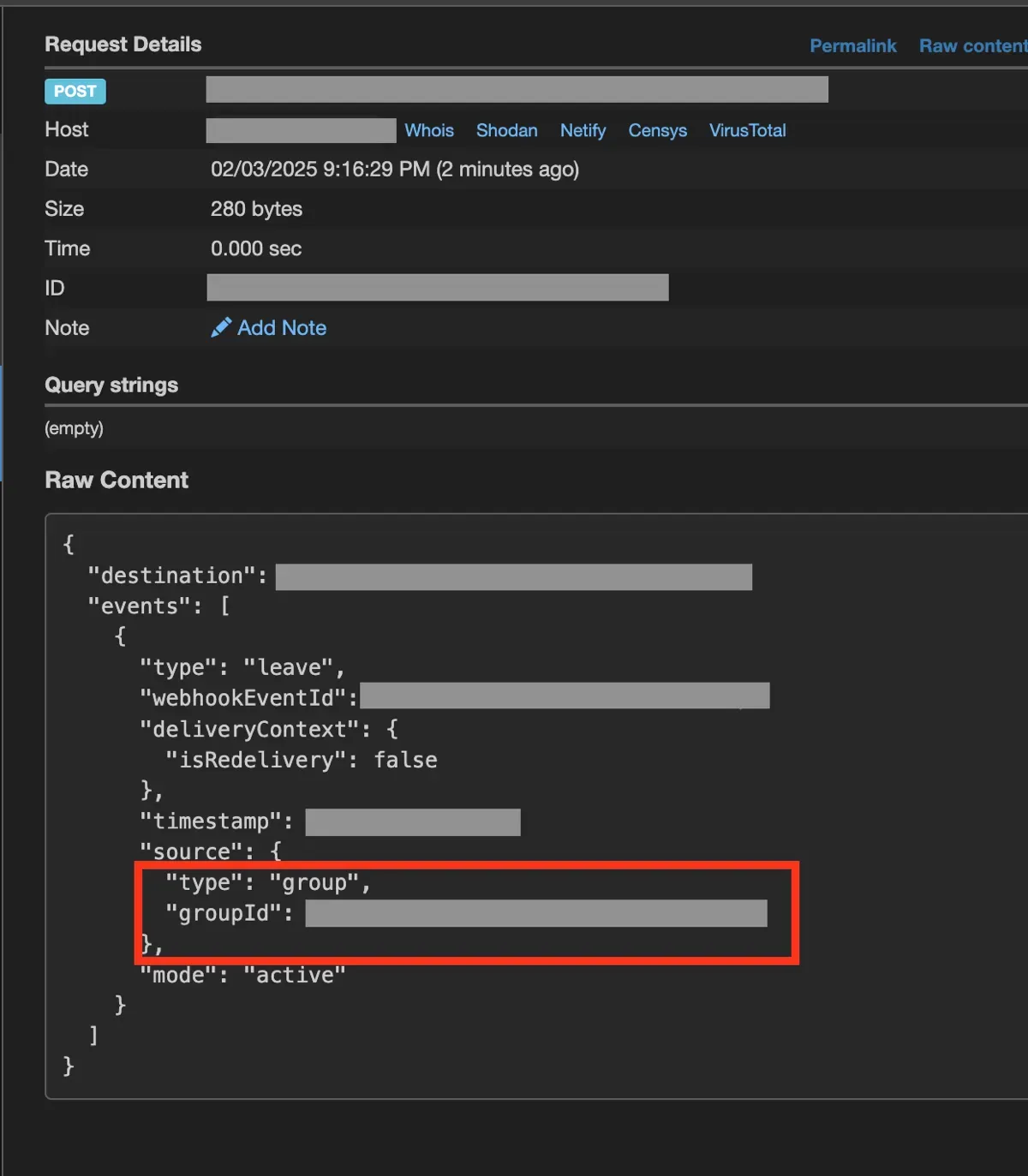Select the redacted destination value in JSON
Image resolution: width=1028 pixels, height=1176 pixels.
coord(514,576)
